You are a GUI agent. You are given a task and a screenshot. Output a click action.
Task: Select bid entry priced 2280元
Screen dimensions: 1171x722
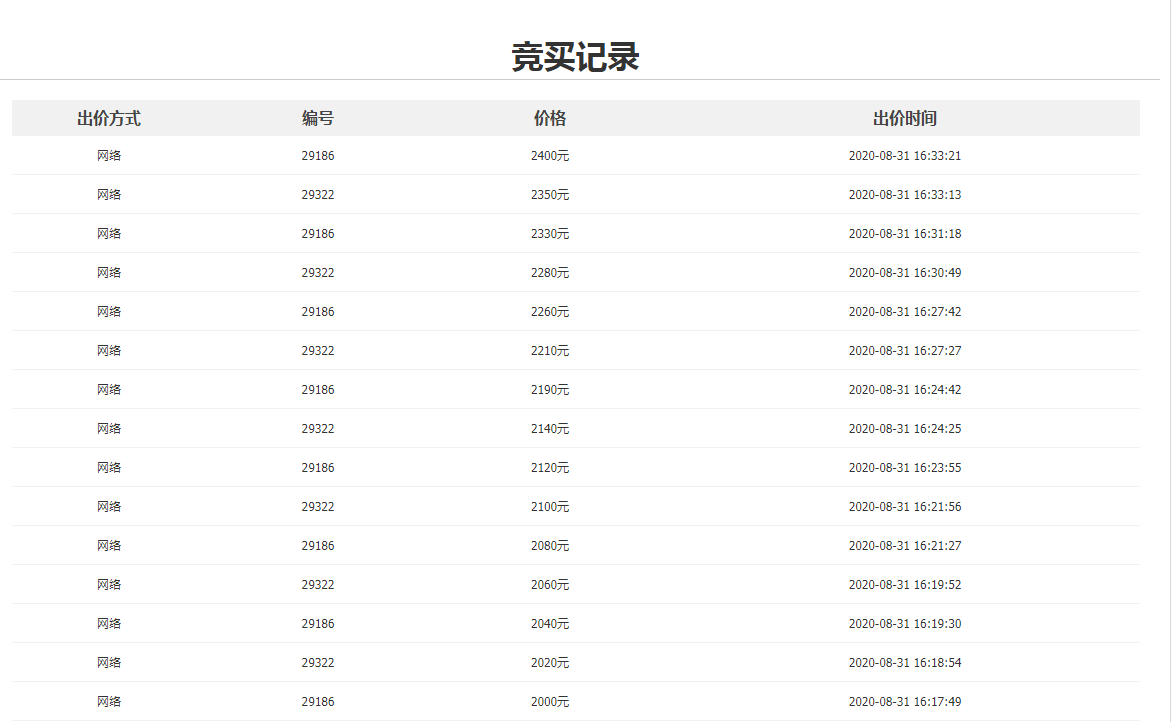[550, 272]
